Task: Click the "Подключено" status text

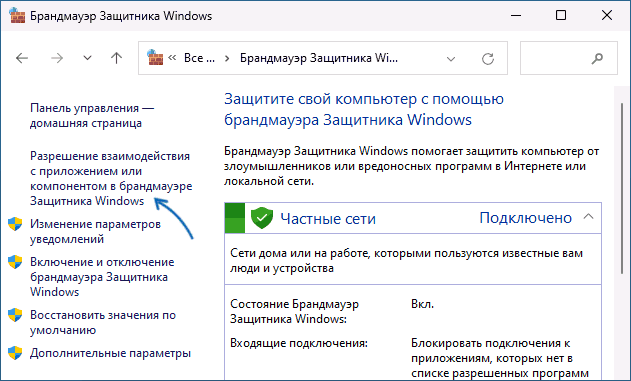Action: [526, 218]
